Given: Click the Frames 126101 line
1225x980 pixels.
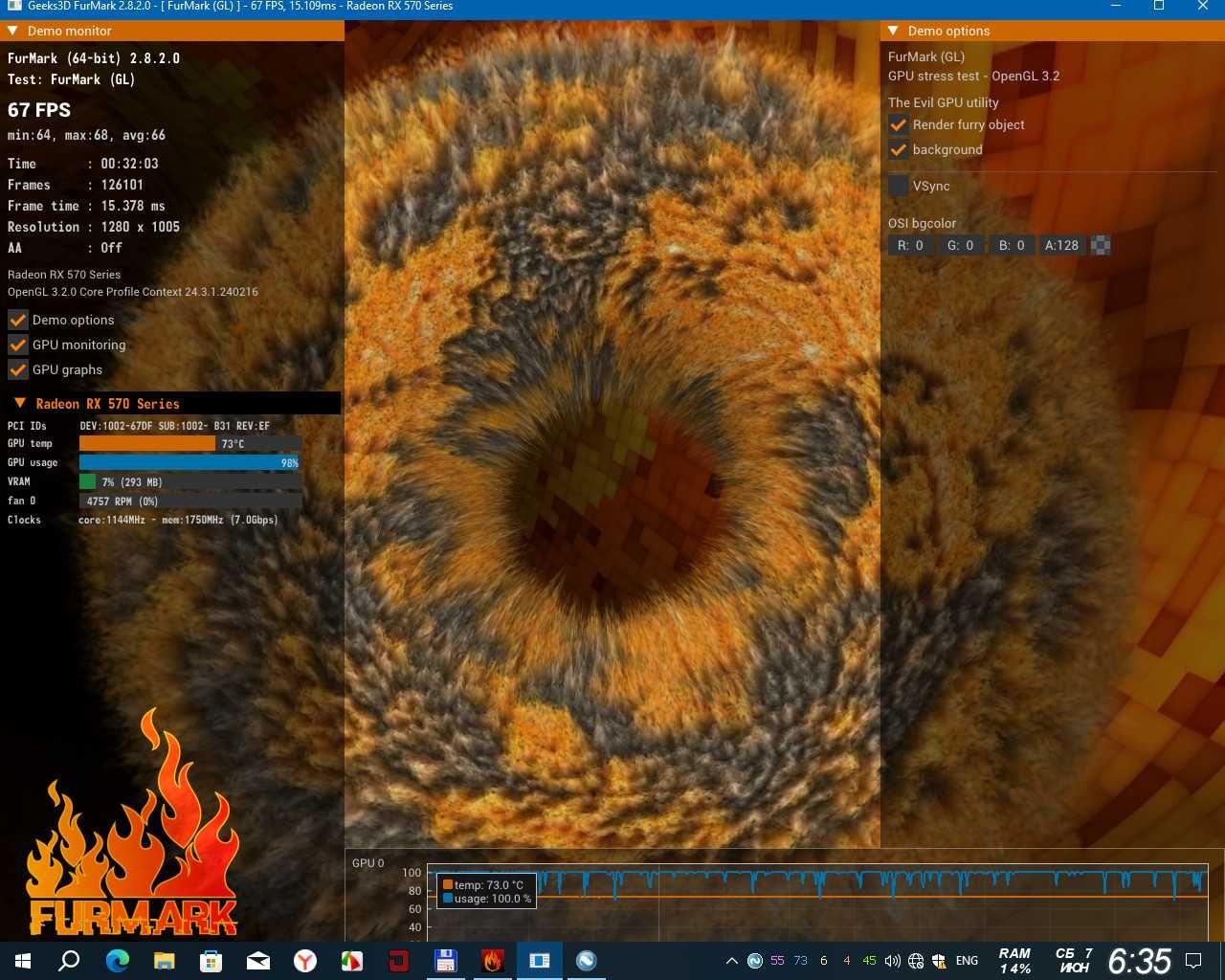Looking at the screenshot, I should click(76, 185).
